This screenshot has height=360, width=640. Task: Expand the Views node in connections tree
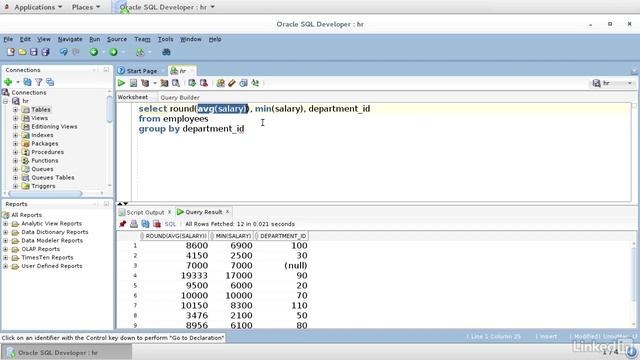[15, 118]
